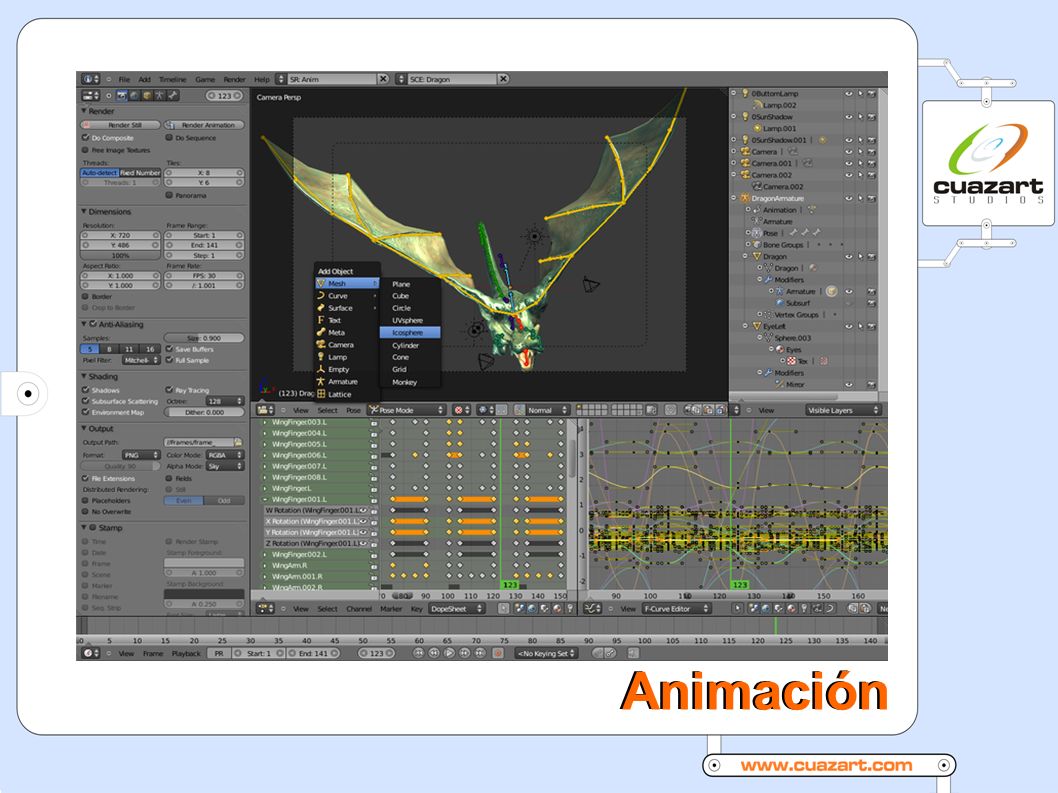Open the DopeSheet mode dropdown
The height and width of the screenshot is (793, 1058).
coord(457,608)
